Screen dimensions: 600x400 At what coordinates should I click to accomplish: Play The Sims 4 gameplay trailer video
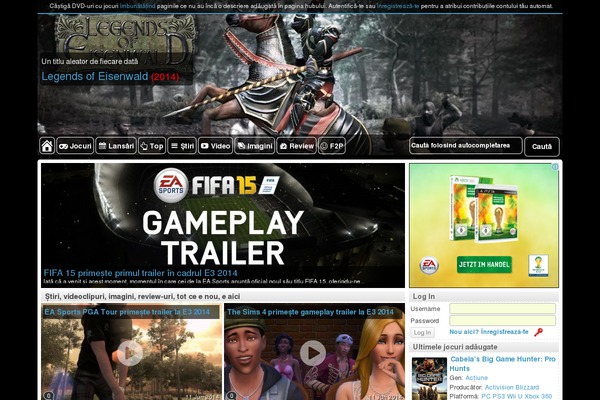313,353
